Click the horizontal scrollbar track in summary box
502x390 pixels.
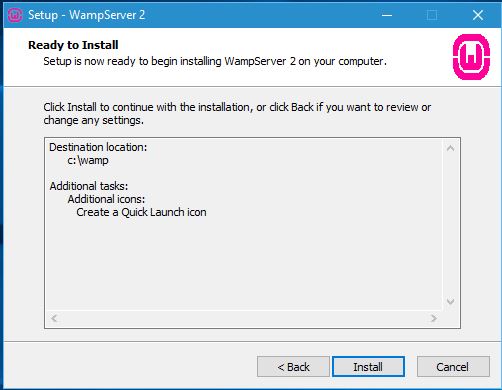tap(244, 318)
